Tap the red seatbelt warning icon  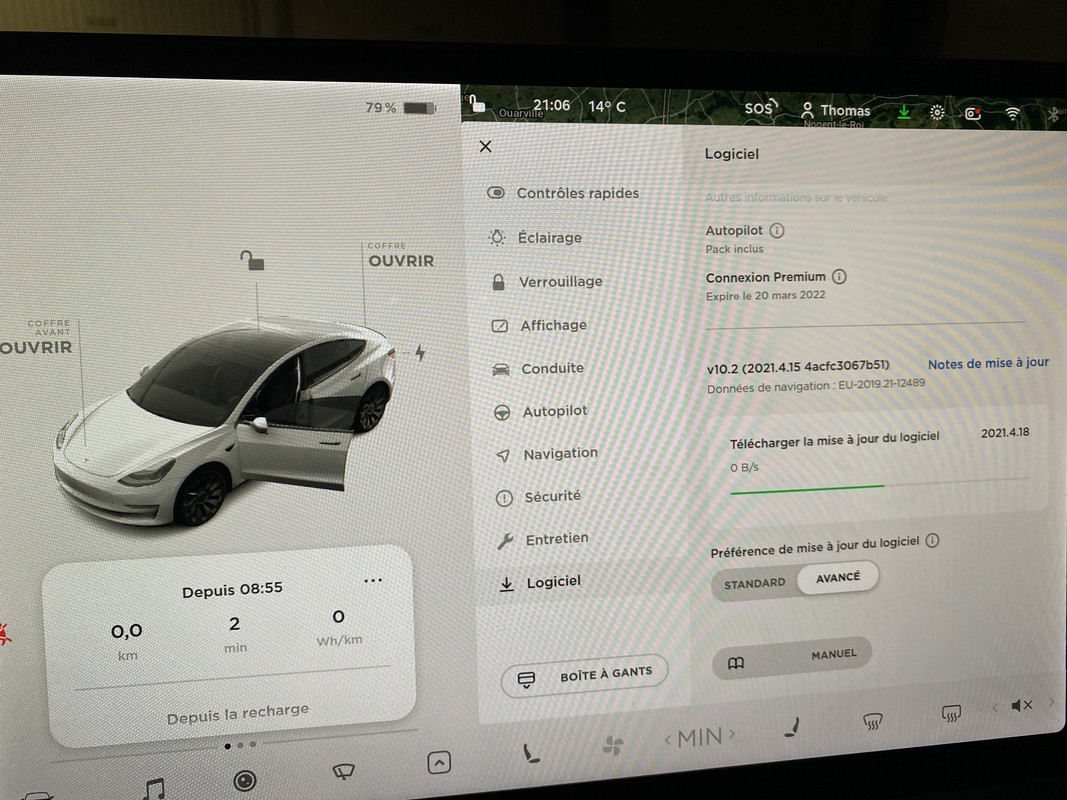5,633
